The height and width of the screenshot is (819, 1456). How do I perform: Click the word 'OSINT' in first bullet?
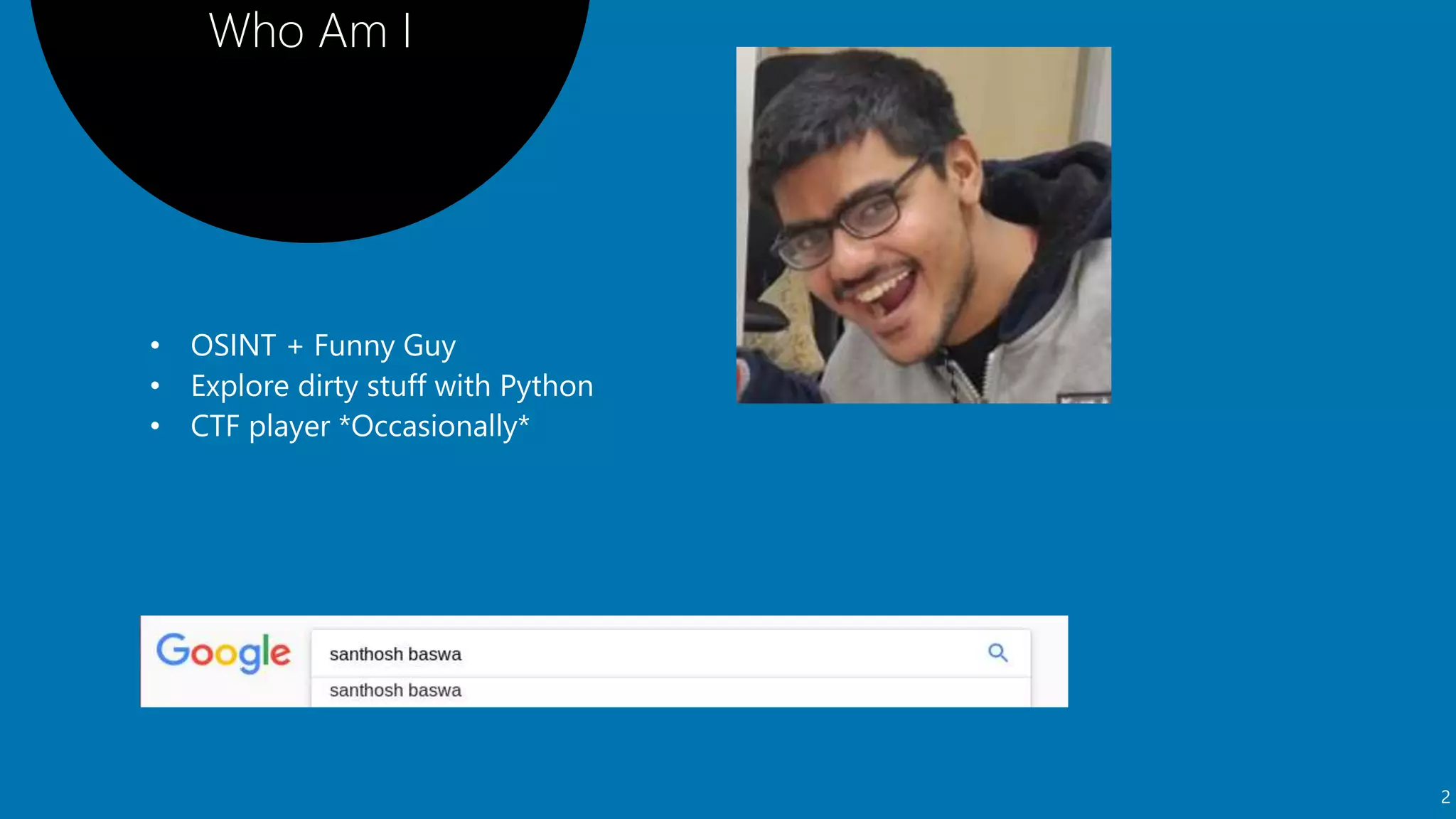(233, 346)
